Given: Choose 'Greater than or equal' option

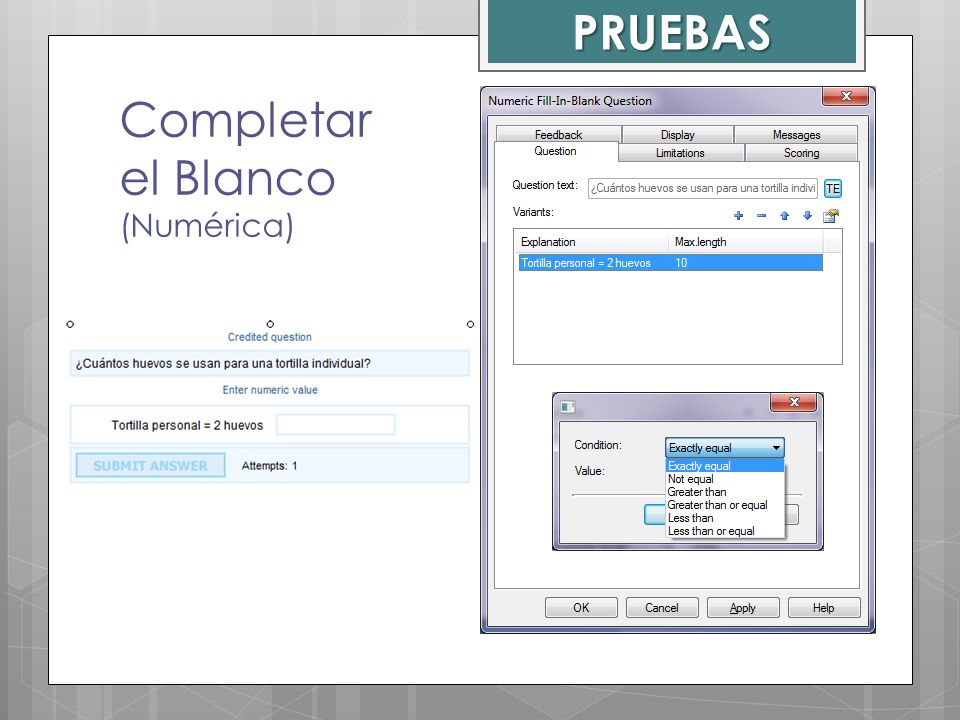Looking at the screenshot, I should tap(725, 505).
